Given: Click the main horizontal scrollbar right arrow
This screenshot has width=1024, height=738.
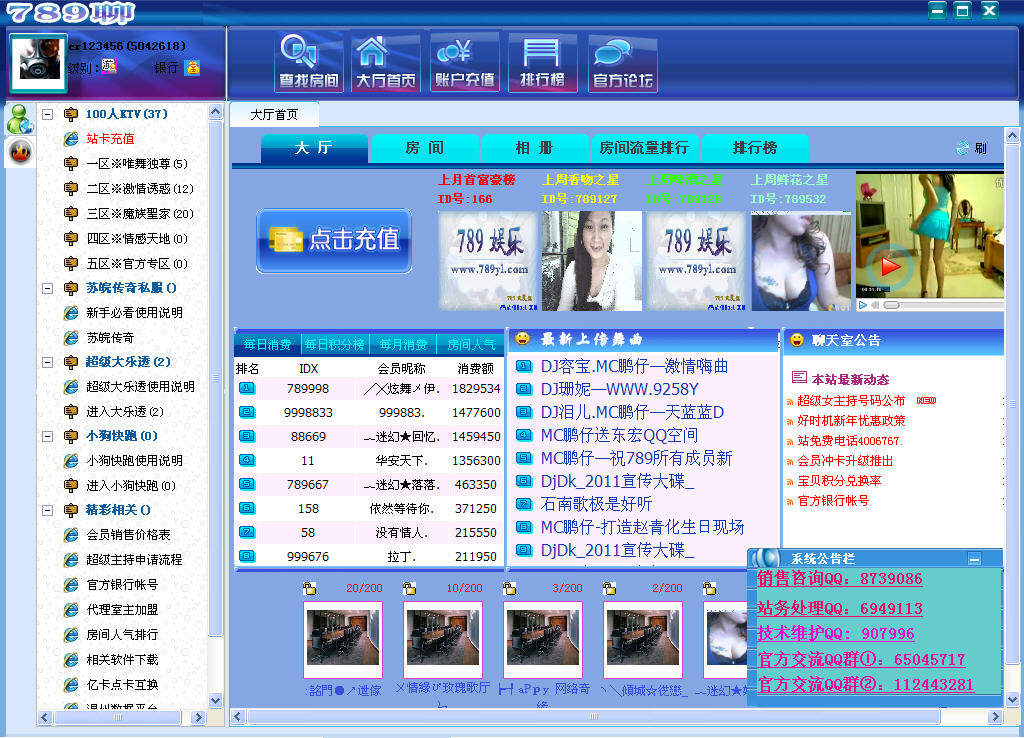Looking at the screenshot, I should (995, 716).
